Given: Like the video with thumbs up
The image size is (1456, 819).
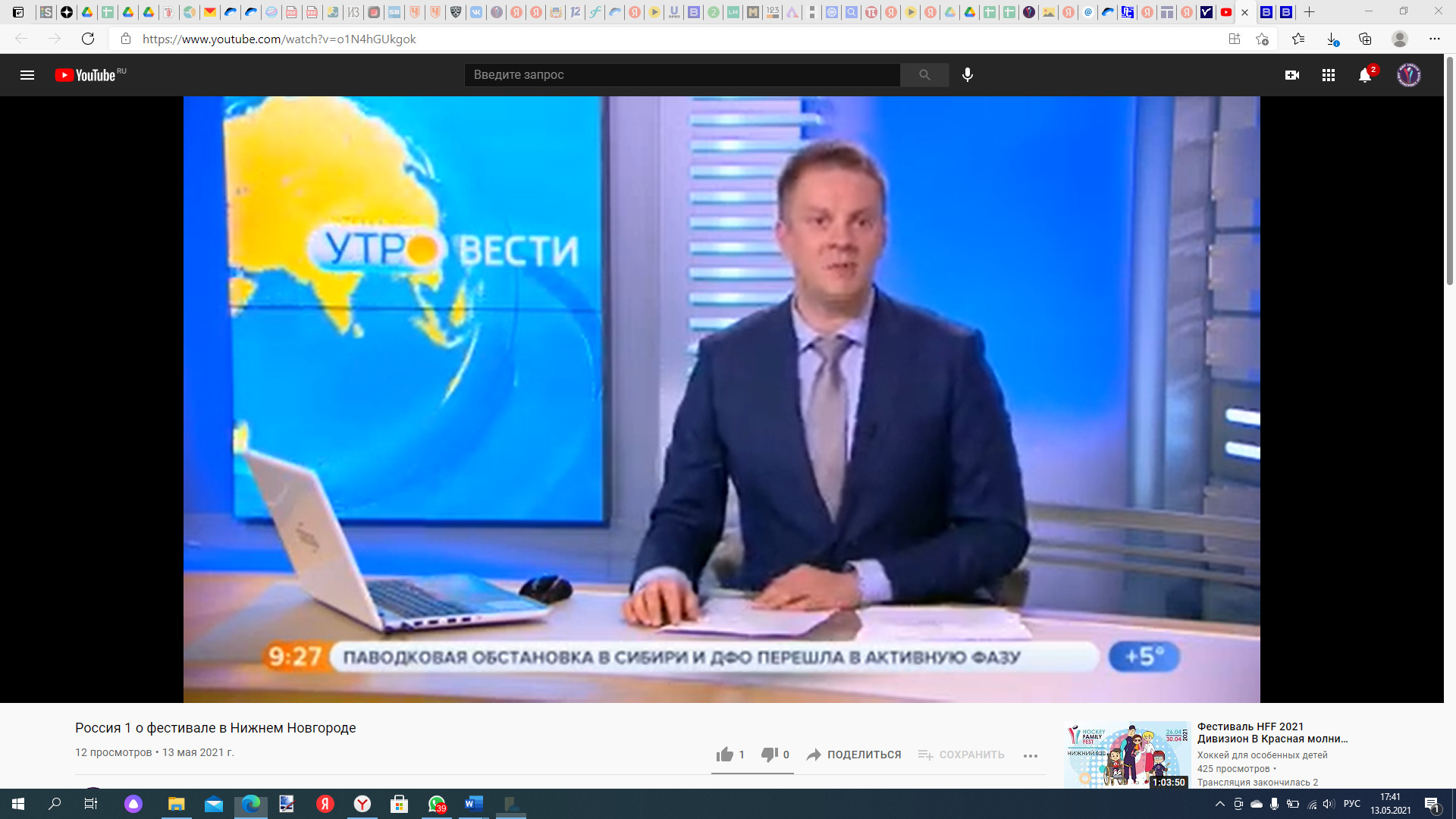Looking at the screenshot, I should [730, 755].
